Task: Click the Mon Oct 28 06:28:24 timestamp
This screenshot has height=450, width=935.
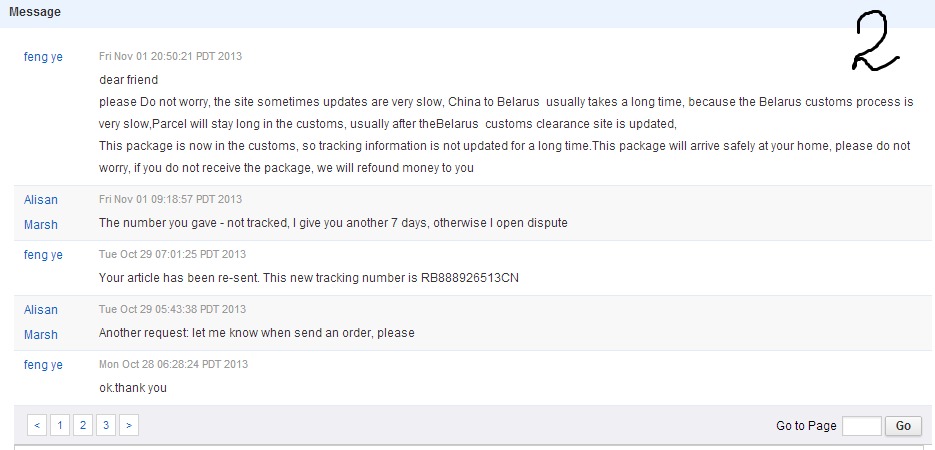Action: [x=173, y=365]
